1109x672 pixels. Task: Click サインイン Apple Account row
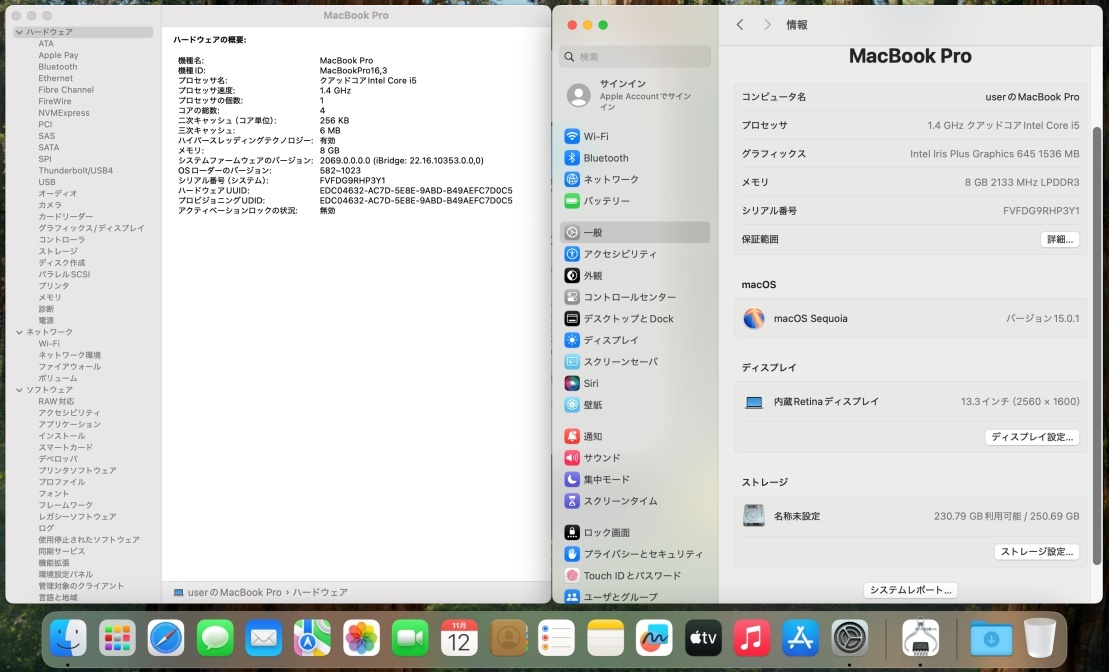[634, 95]
